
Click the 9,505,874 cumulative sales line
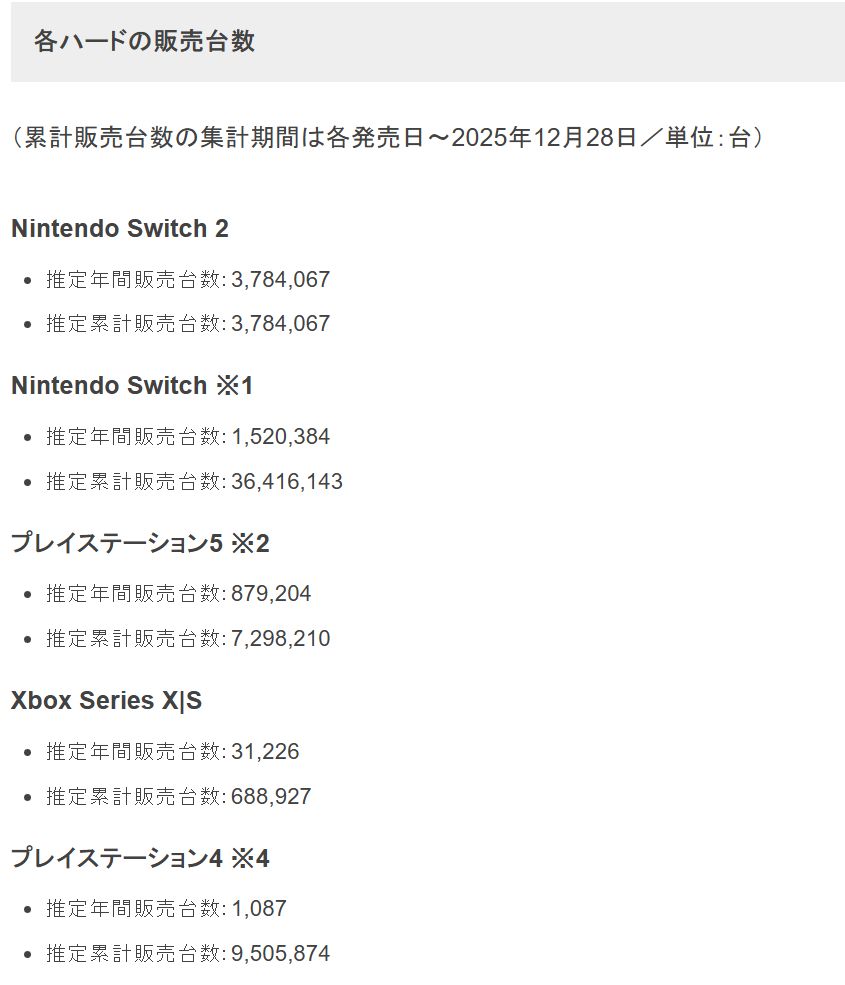188,954
